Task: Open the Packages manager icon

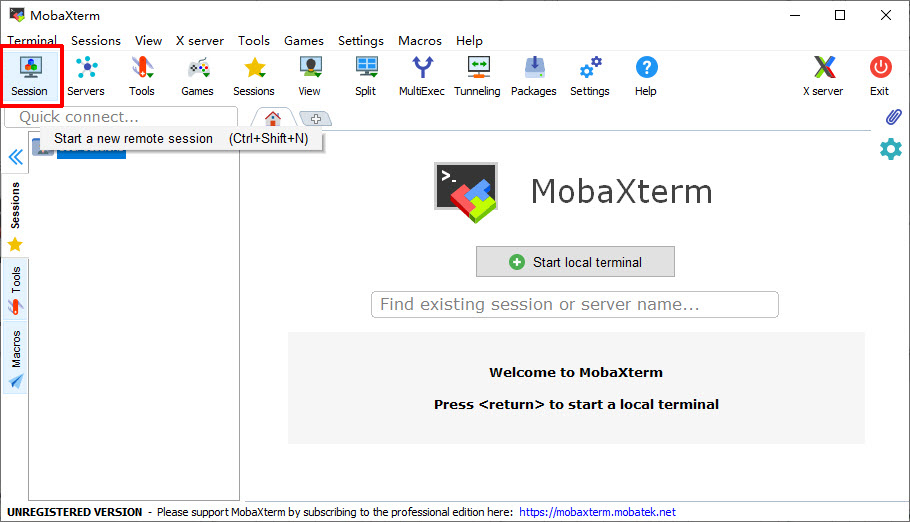Action: tap(534, 75)
